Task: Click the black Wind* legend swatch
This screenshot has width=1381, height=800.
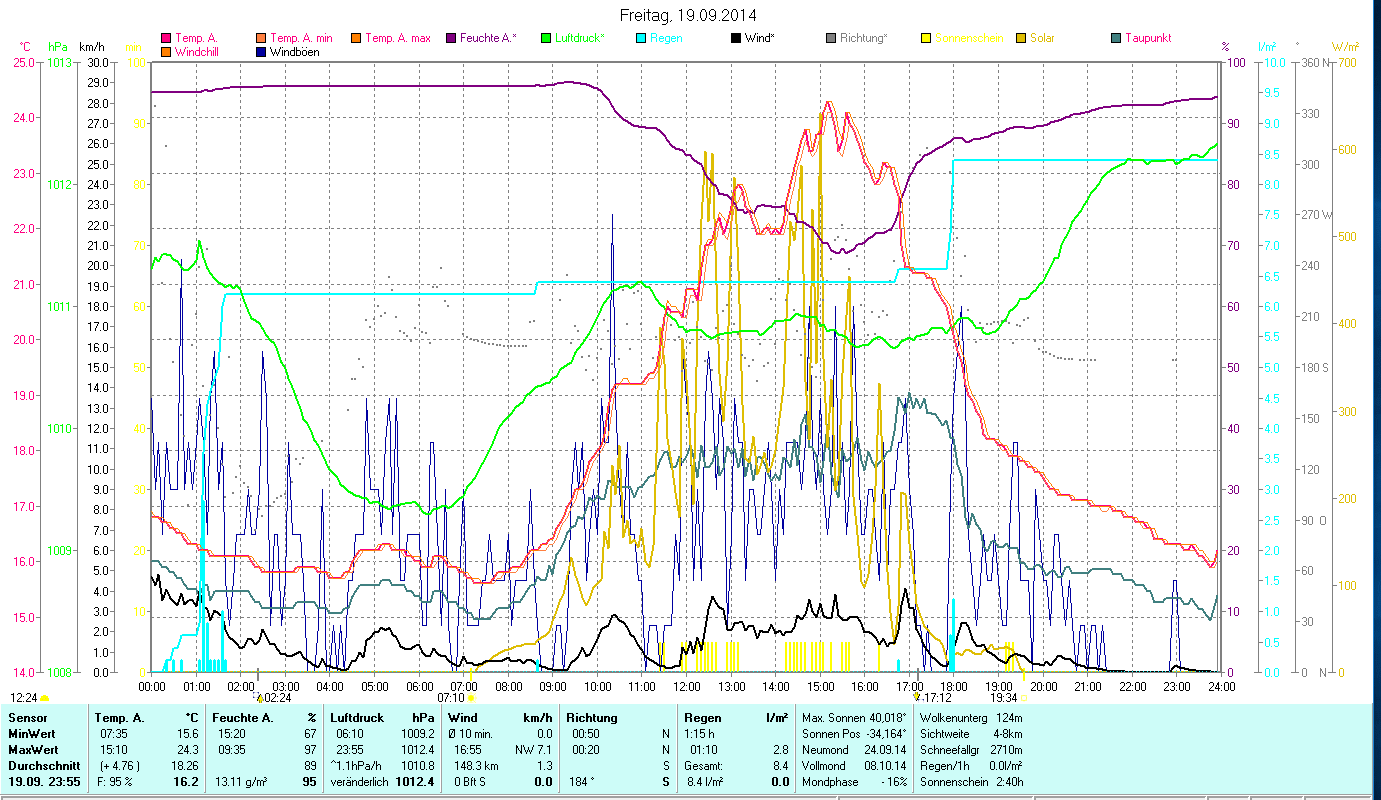Action: pos(735,39)
